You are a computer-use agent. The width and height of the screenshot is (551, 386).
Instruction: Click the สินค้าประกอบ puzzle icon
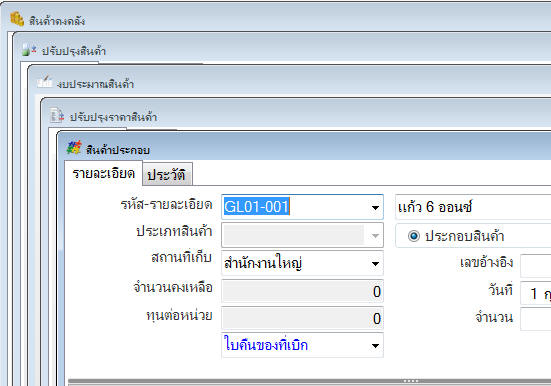(x=74, y=148)
